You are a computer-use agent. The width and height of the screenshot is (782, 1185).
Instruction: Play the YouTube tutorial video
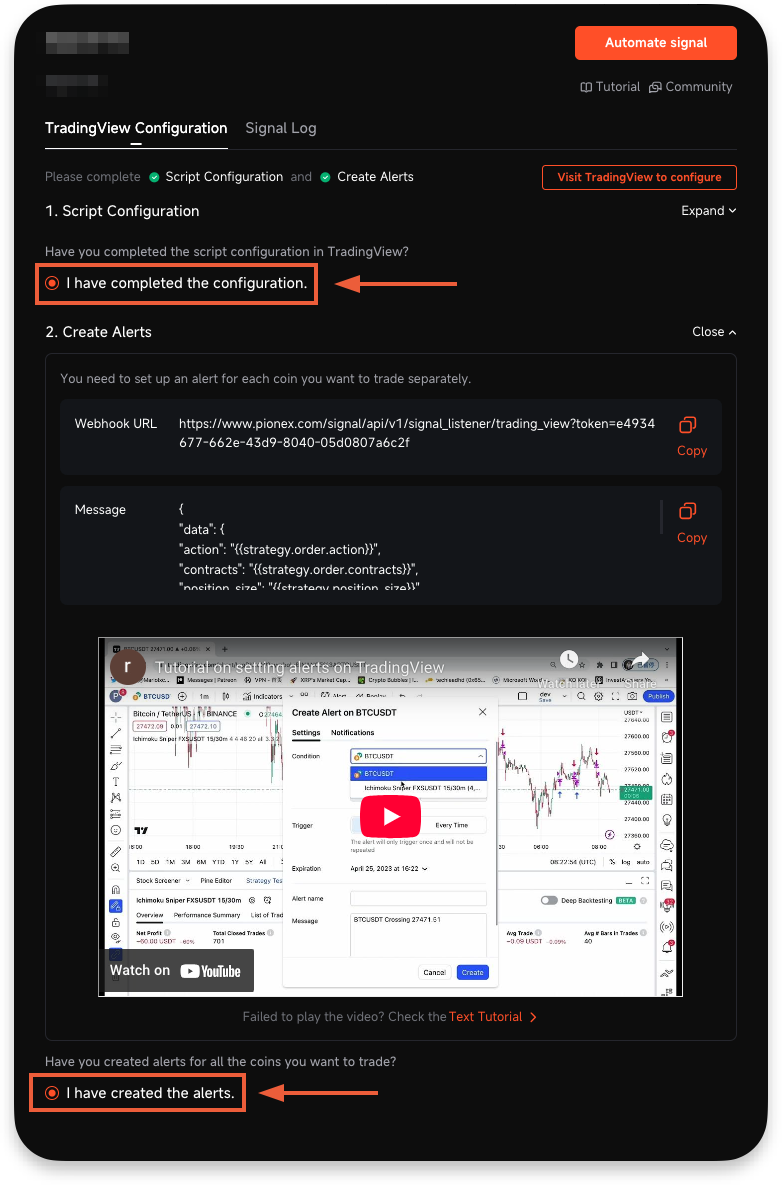pyautogui.click(x=391, y=817)
